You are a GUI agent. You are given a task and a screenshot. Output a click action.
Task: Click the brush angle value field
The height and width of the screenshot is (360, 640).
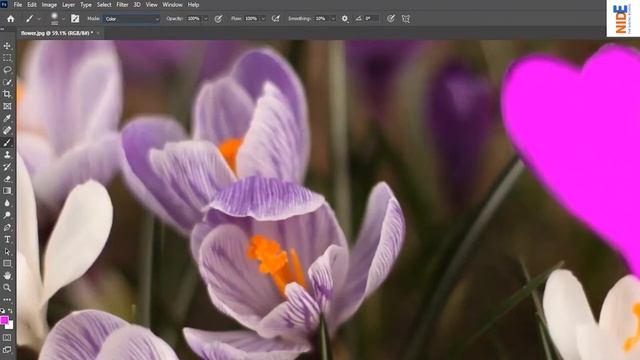coord(371,19)
